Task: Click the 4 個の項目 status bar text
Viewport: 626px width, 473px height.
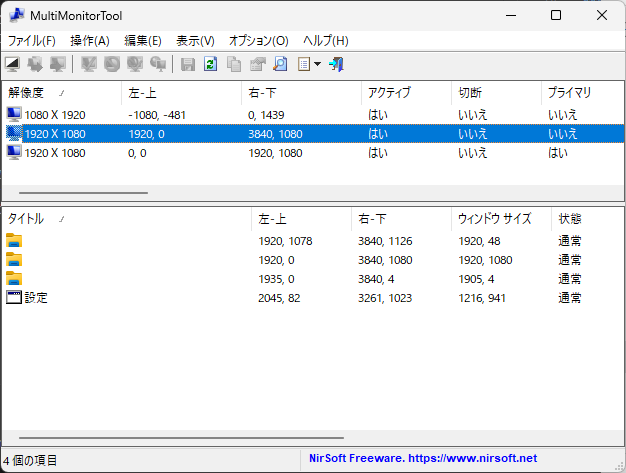Action: (x=30, y=460)
